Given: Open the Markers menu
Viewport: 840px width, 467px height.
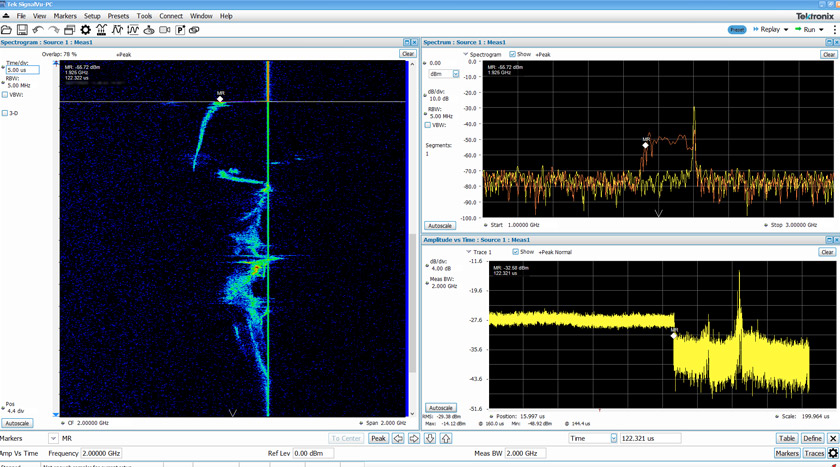Looking at the screenshot, I should (x=64, y=16).
